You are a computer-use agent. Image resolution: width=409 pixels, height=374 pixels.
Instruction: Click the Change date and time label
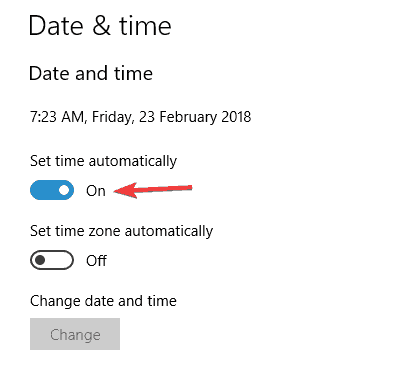pos(103,301)
